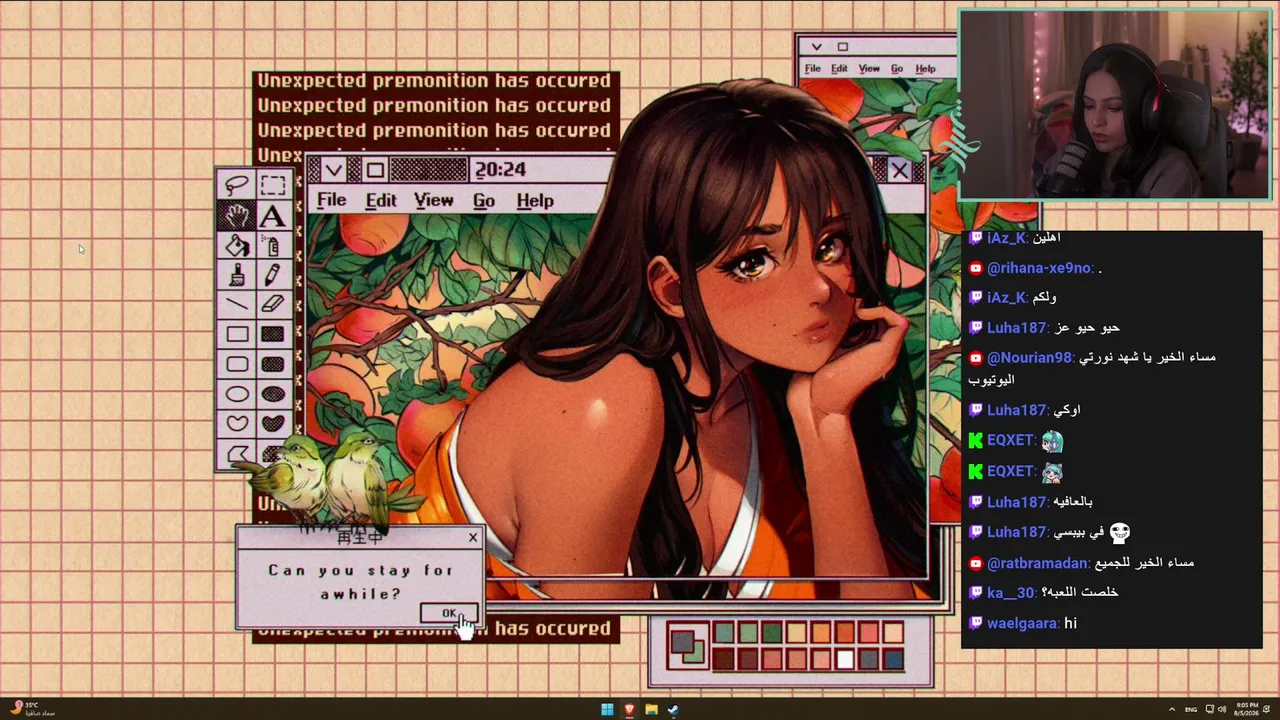Show hidden system tray icons
The height and width of the screenshot is (720, 1280).
point(1172,709)
